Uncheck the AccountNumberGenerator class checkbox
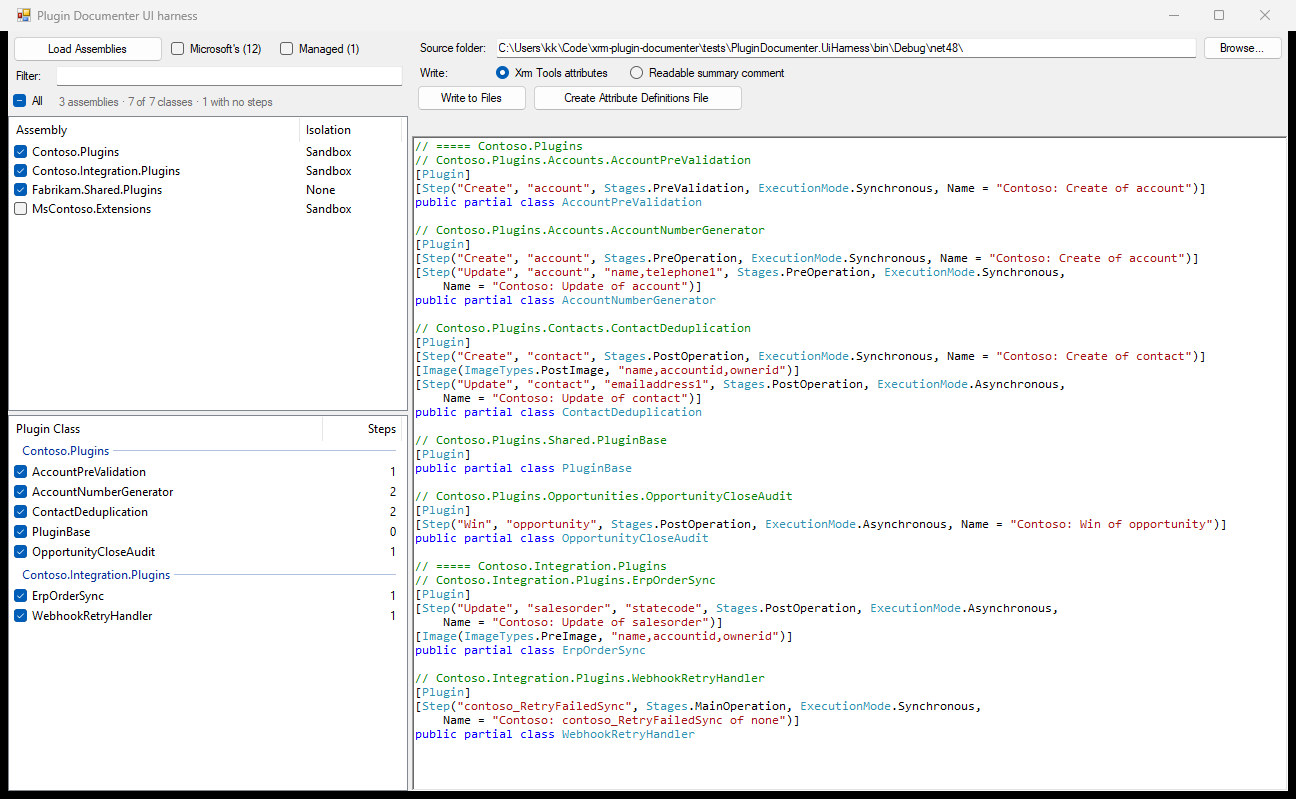Image resolution: width=1296 pixels, height=799 pixels. tap(21, 492)
